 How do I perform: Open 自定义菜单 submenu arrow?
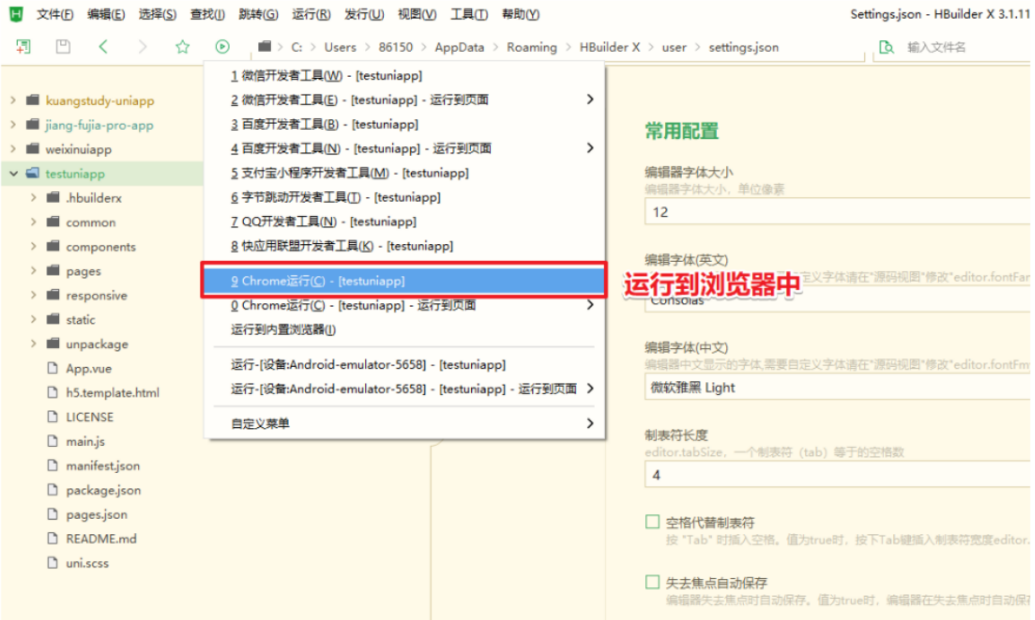click(x=590, y=423)
